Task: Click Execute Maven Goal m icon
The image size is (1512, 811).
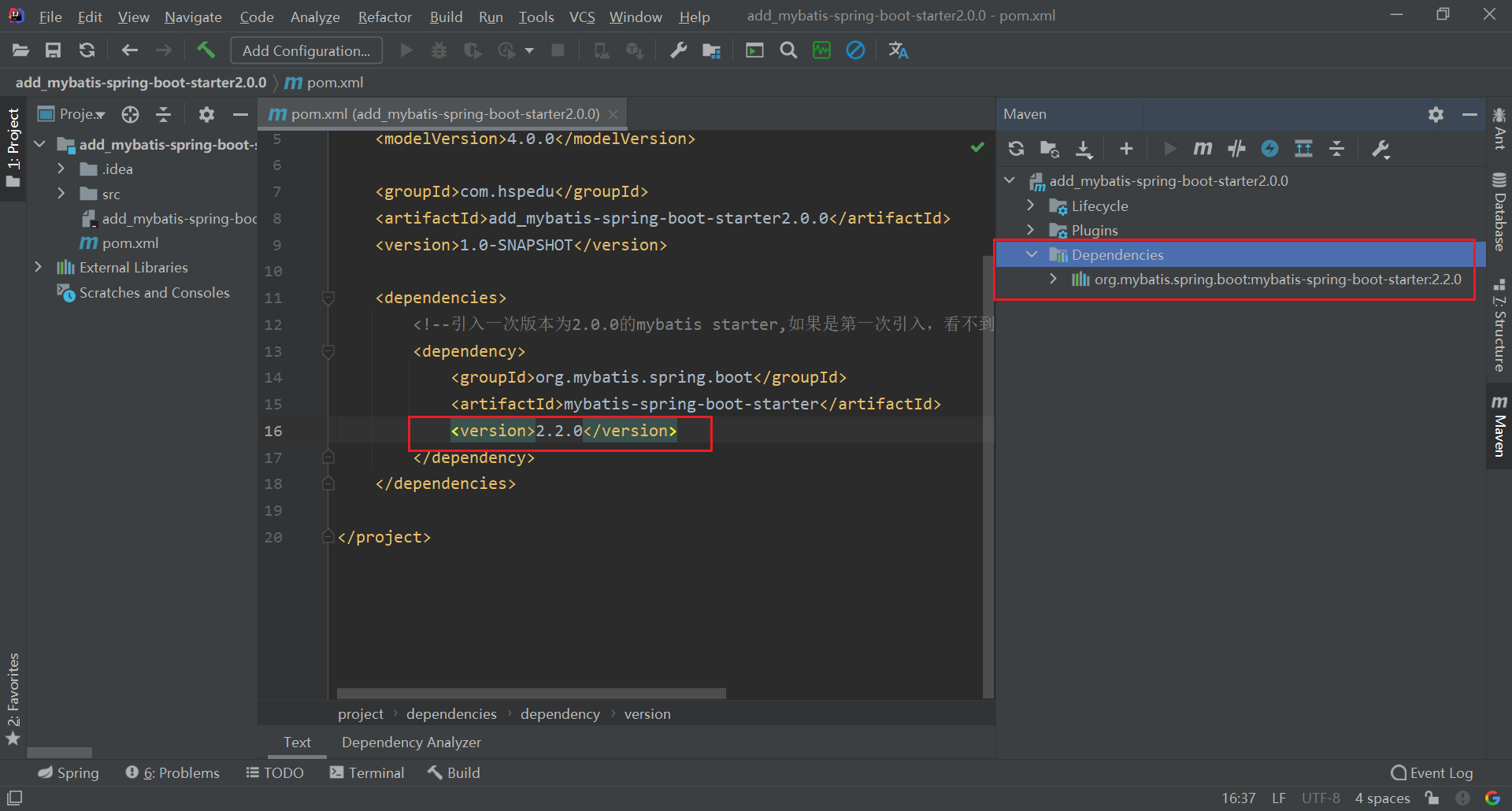Action: click(x=1203, y=149)
